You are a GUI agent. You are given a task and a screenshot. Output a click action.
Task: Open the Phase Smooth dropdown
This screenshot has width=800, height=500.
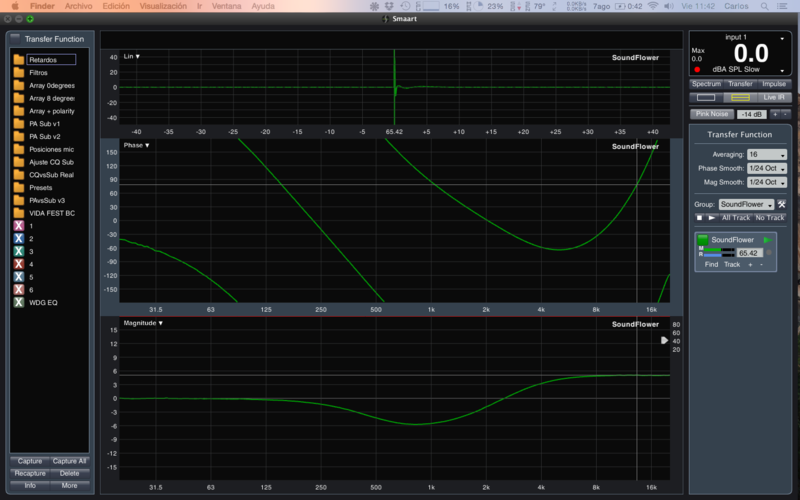click(767, 169)
